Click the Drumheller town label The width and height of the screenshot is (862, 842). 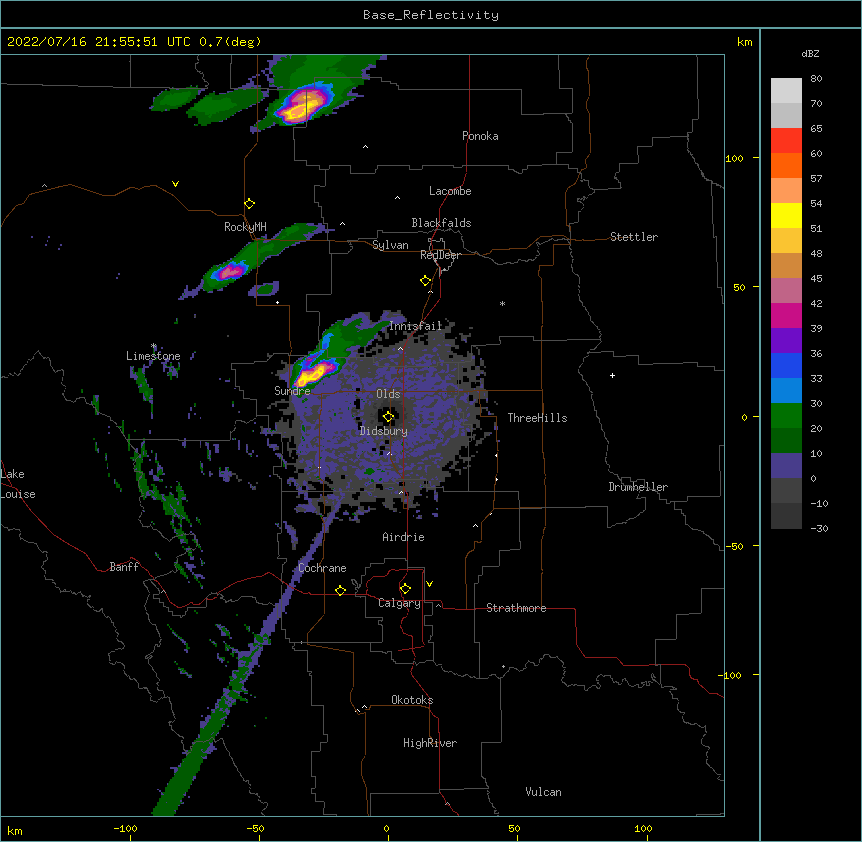point(638,487)
